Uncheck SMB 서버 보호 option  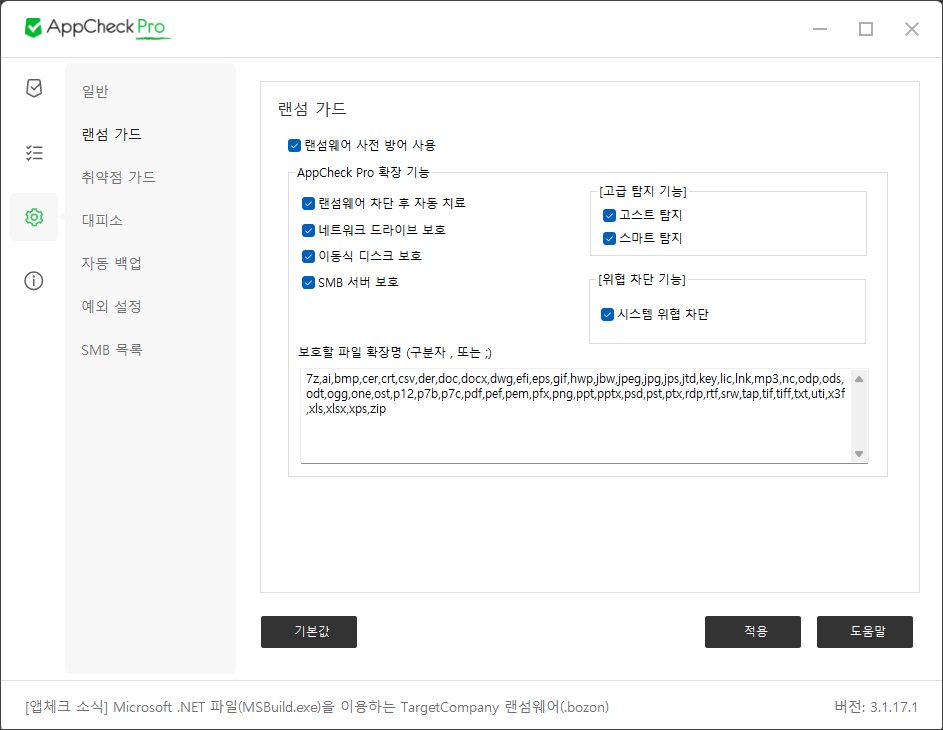308,282
